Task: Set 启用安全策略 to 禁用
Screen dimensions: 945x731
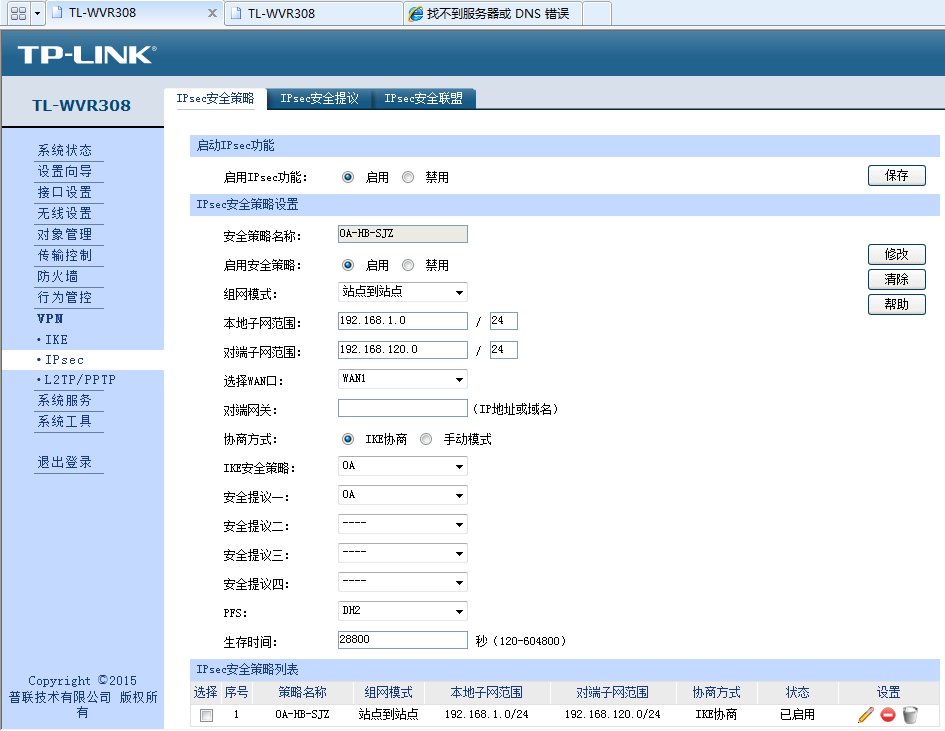Action: point(408,265)
